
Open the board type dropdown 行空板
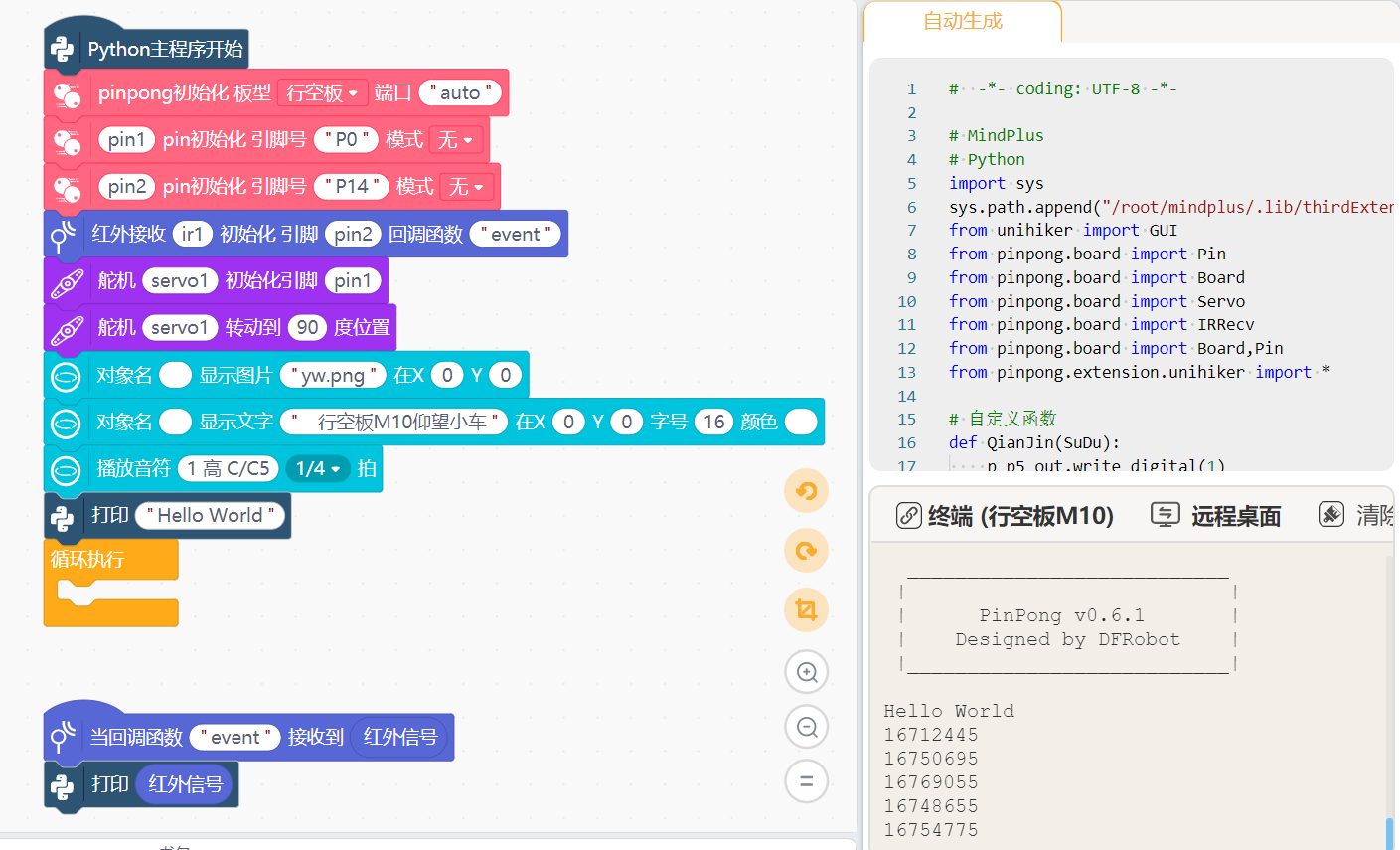(x=322, y=92)
